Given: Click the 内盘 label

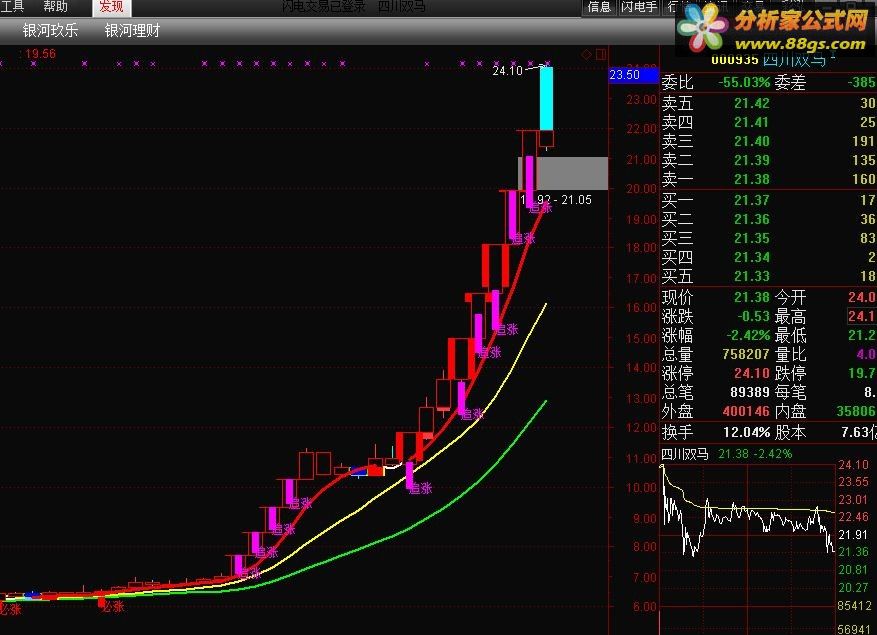Looking at the screenshot, I should 790,411.
